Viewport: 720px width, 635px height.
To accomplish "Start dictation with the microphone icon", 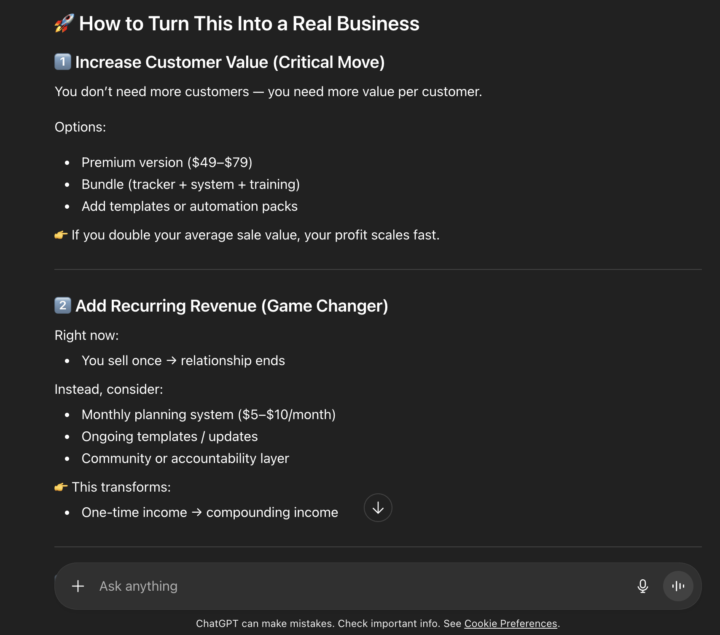I will tap(642, 586).
